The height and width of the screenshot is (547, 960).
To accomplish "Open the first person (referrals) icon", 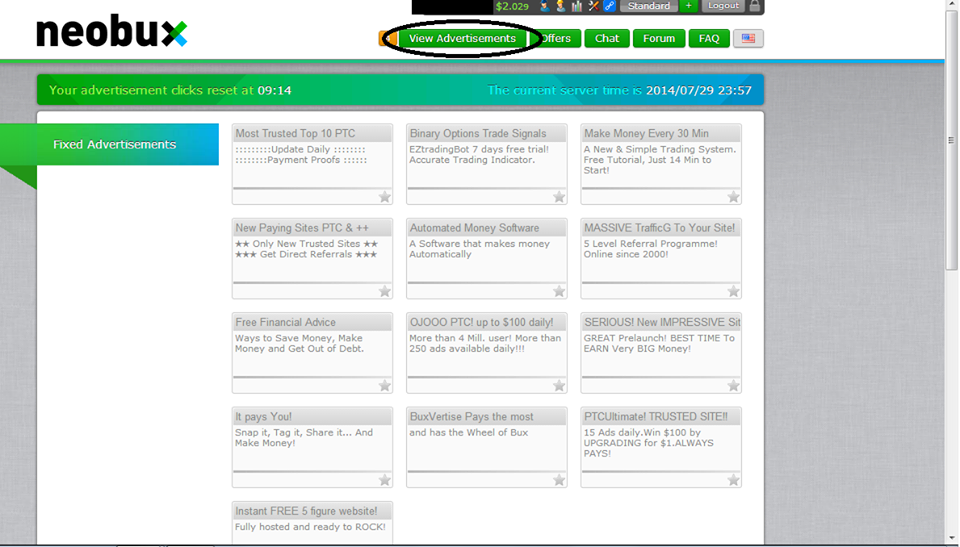I will [544, 6].
